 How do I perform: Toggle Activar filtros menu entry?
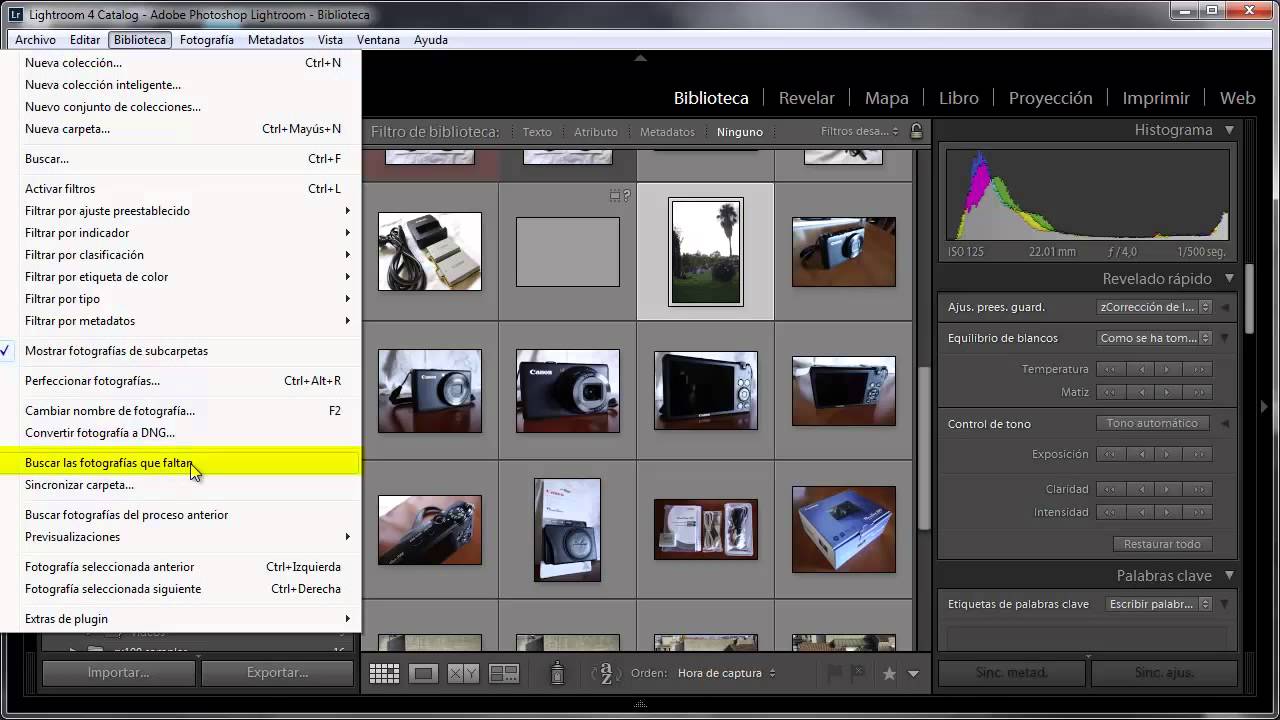[180, 189]
